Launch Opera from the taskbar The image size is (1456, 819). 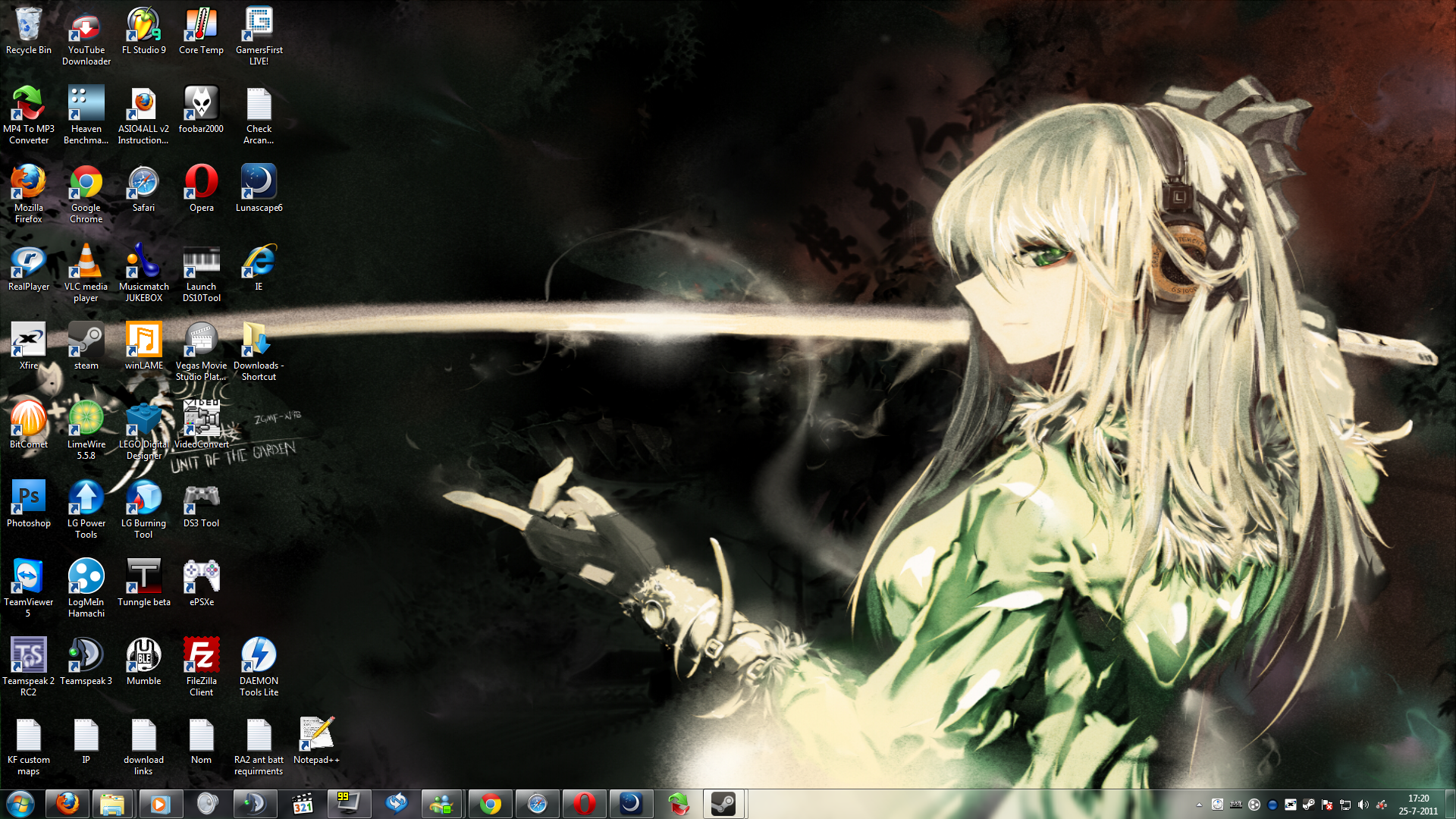pos(585,804)
